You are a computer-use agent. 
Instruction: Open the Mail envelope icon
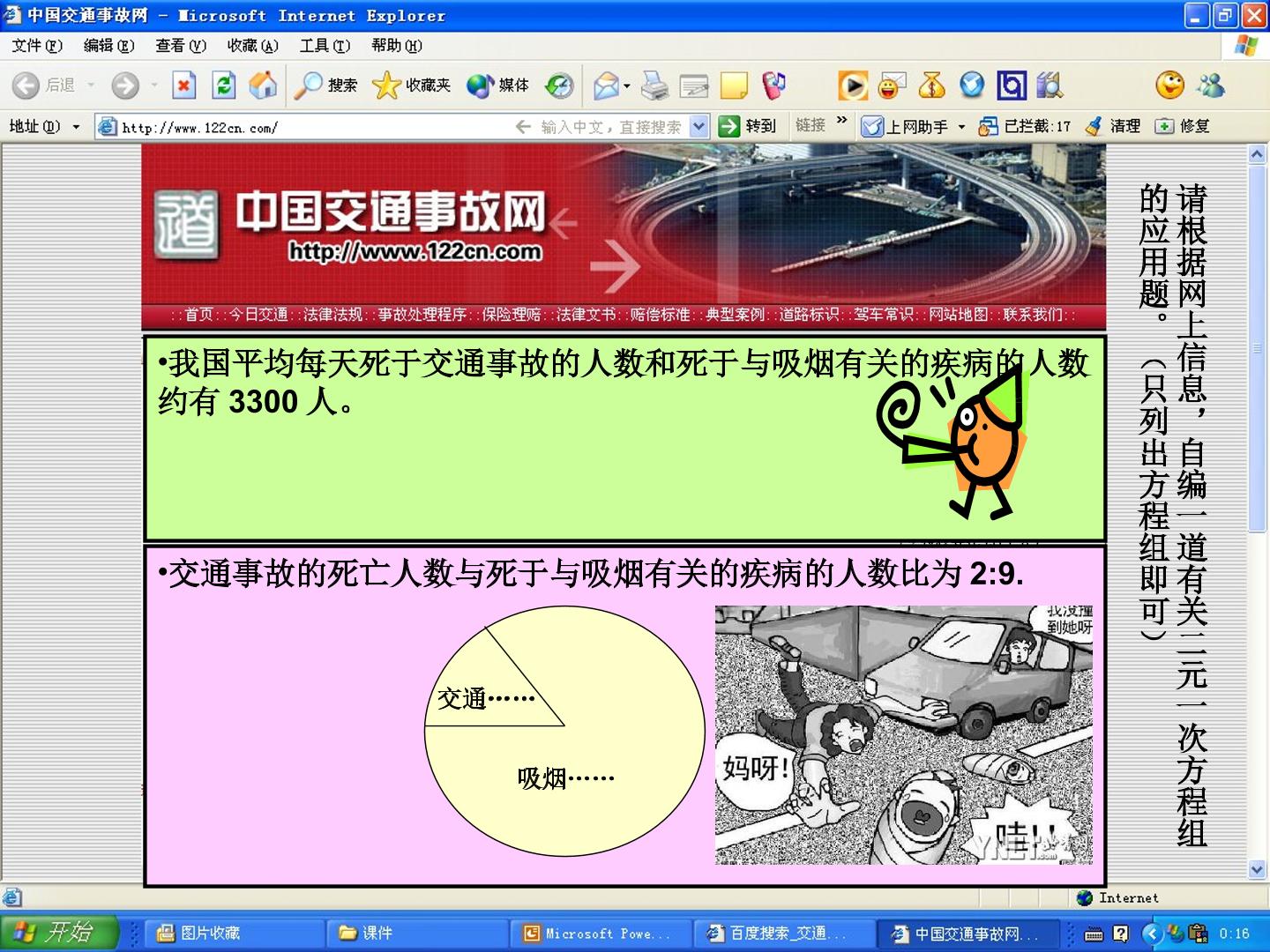[607, 85]
